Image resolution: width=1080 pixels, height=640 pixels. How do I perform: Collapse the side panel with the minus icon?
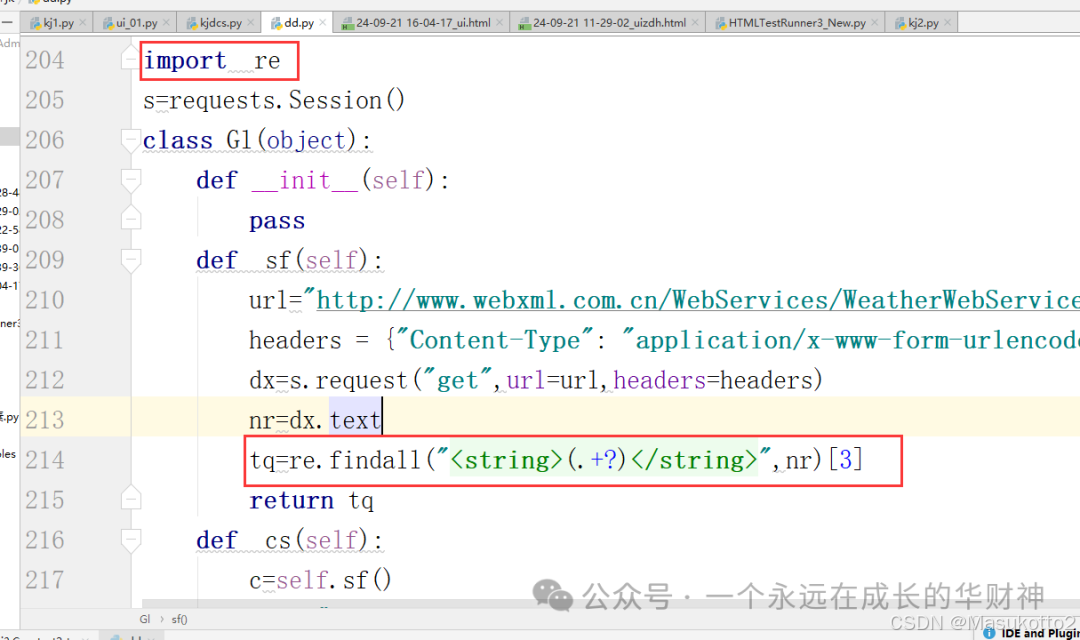tap(7, 23)
